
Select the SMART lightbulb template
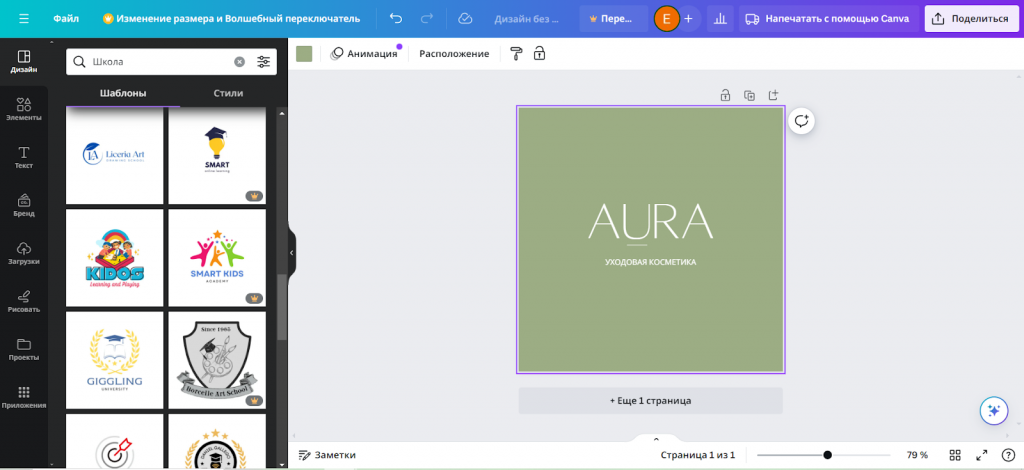tap(217, 155)
